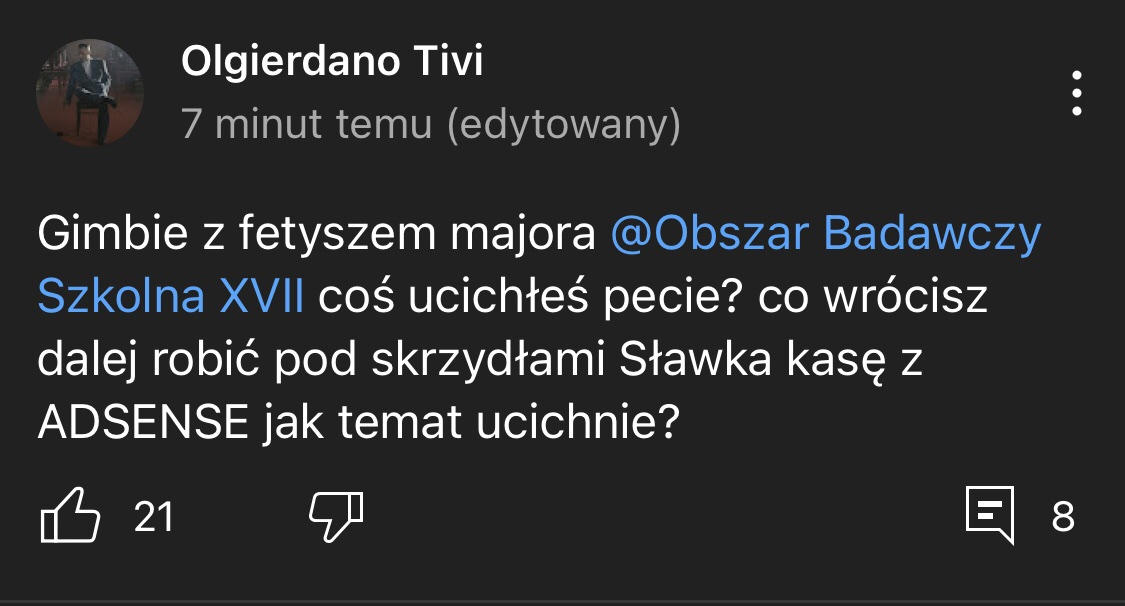Click "Gimbie z fetyszem majora" text
This screenshot has height=606, width=1125.
pyautogui.click(x=318, y=236)
